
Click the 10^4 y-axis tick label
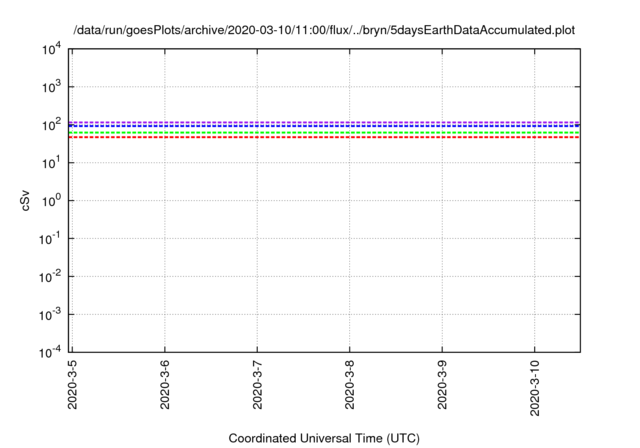click(x=51, y=50)
